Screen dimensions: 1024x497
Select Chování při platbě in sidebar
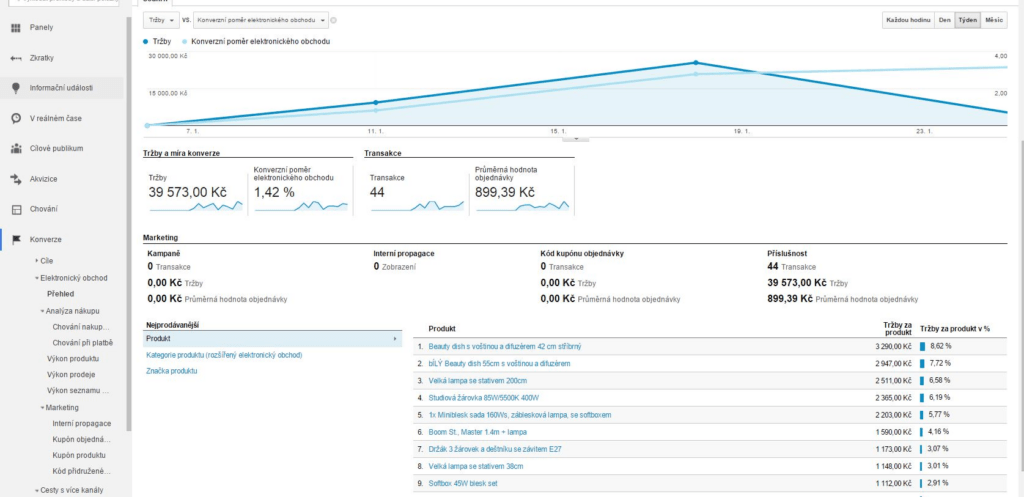tap(82, 342)
